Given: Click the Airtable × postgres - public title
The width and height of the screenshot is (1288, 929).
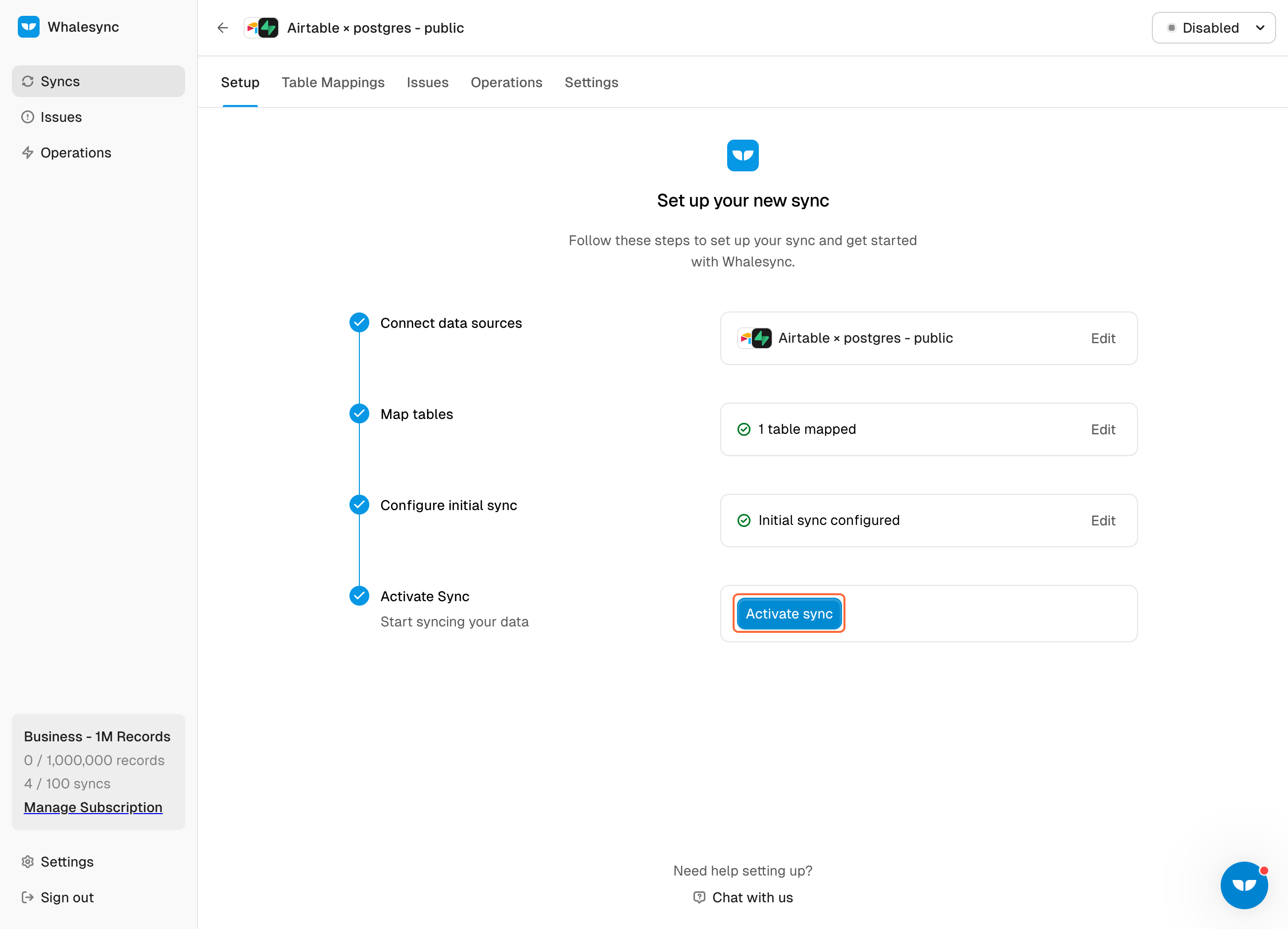Looking at the screenshot, I should coord(375,28).
